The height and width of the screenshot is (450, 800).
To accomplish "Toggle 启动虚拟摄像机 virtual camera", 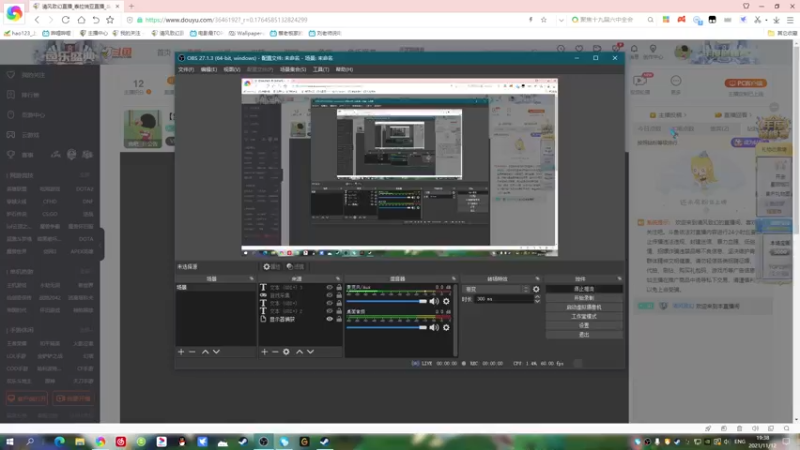I will pyautogui.click(x=584, y=307).
